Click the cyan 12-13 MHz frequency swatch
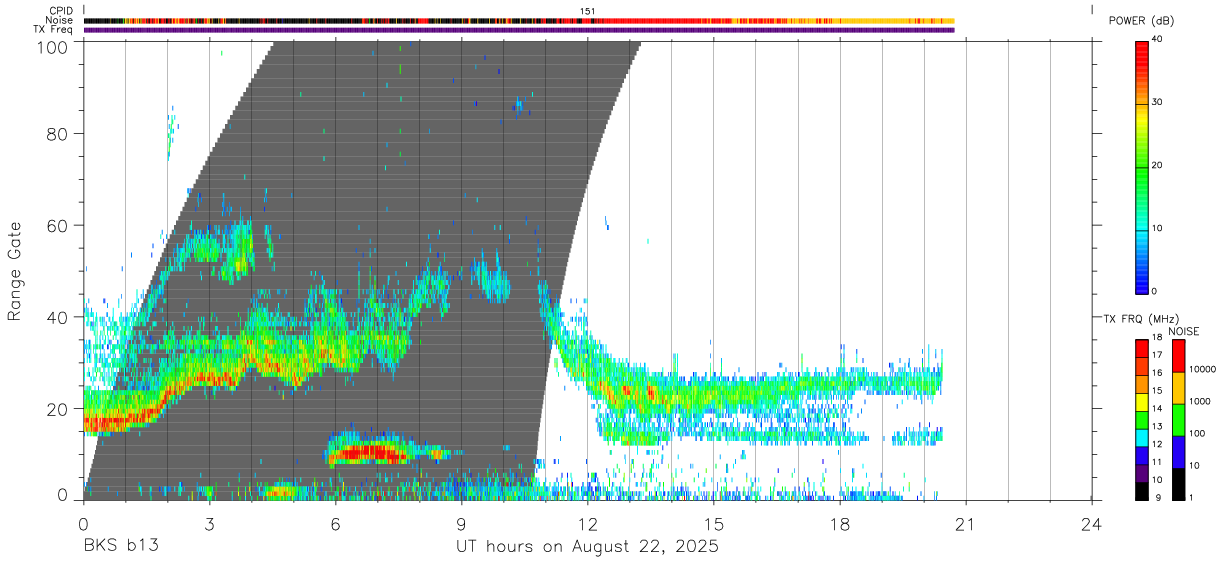Viewport: 1228px width, 567px height. pos(1141,437)
